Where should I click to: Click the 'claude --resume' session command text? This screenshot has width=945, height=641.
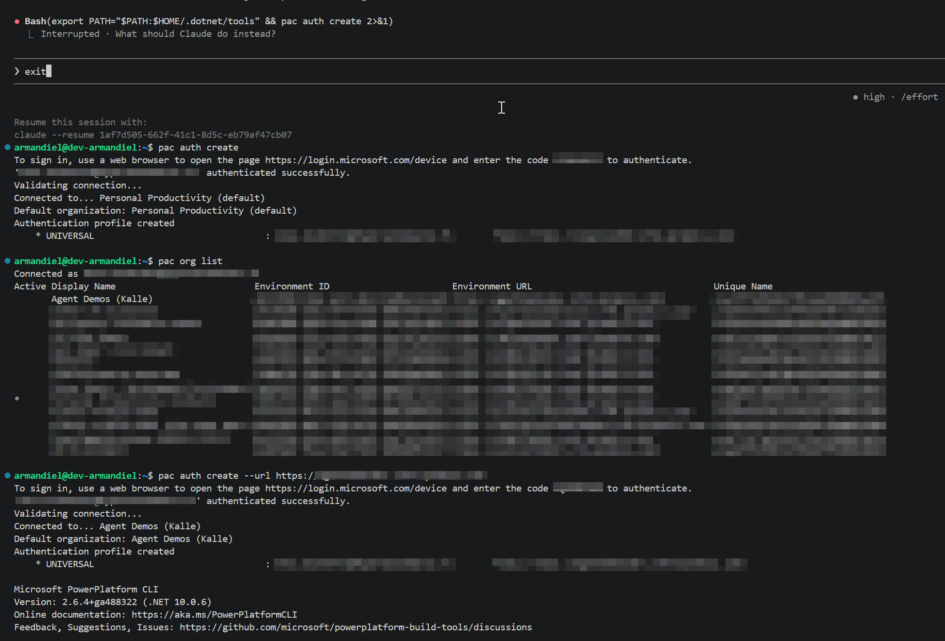pyautogui.click(x=153, y=135)
